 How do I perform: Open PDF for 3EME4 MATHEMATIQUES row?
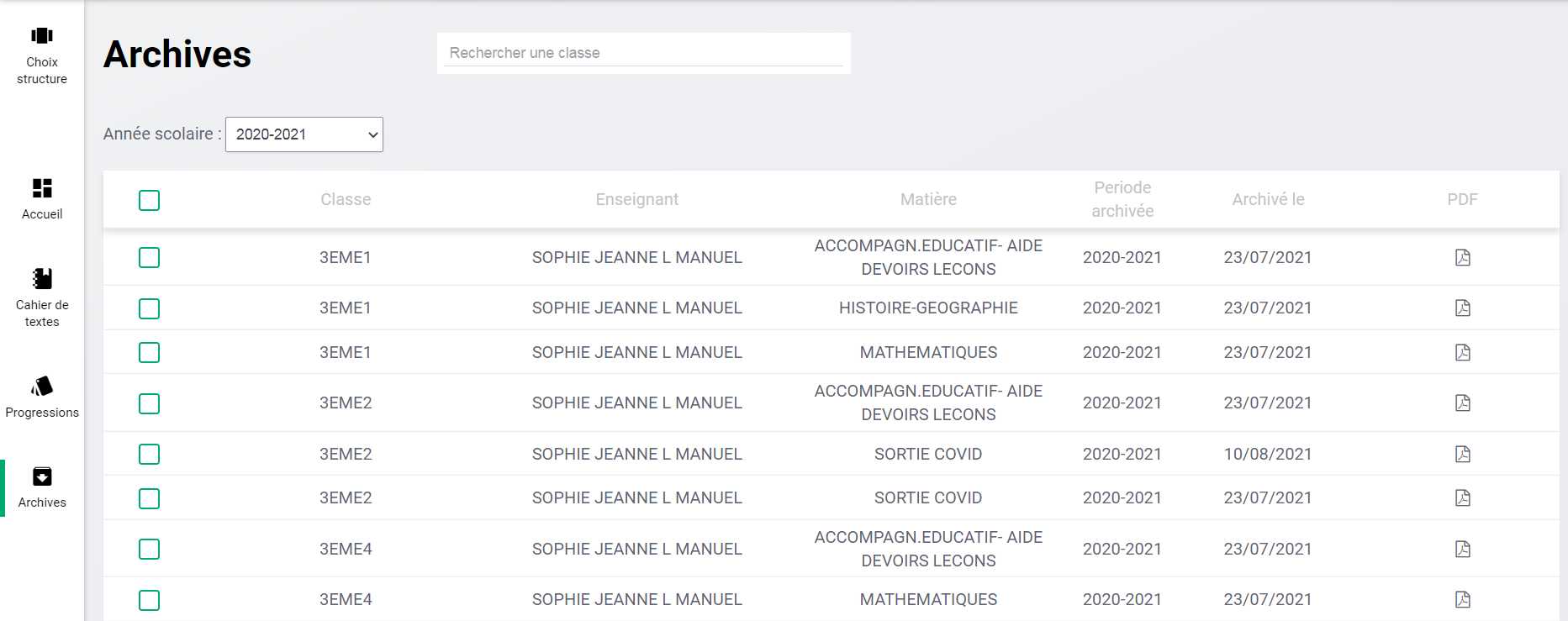tap(1463, 599)
